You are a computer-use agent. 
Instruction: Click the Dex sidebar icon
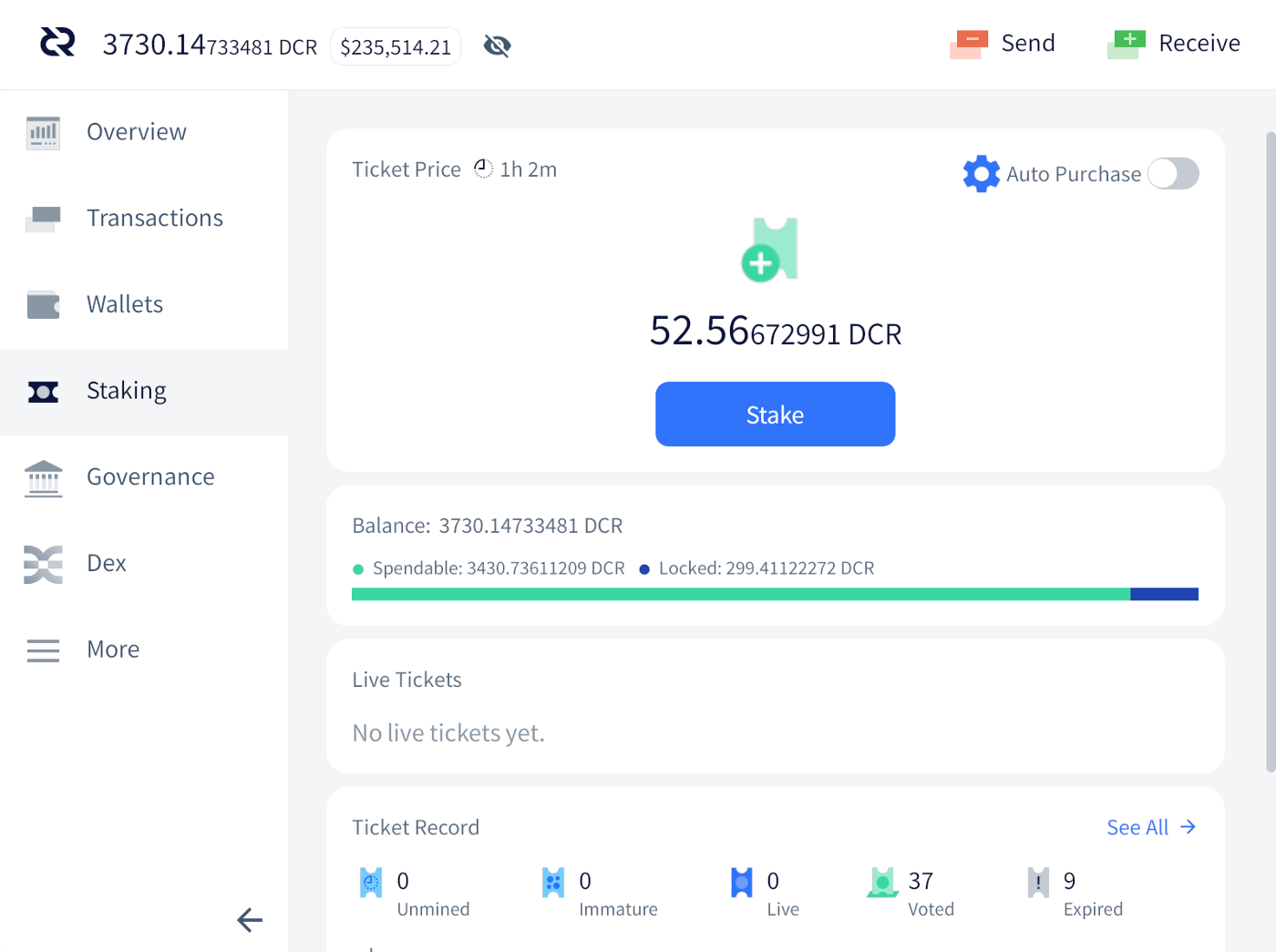43,564
